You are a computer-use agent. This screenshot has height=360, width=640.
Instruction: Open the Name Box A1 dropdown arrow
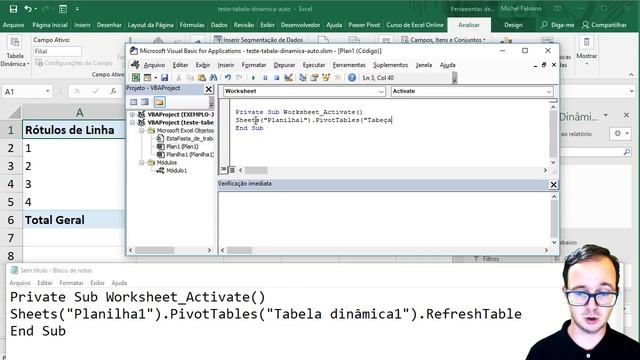click(48, 91)
